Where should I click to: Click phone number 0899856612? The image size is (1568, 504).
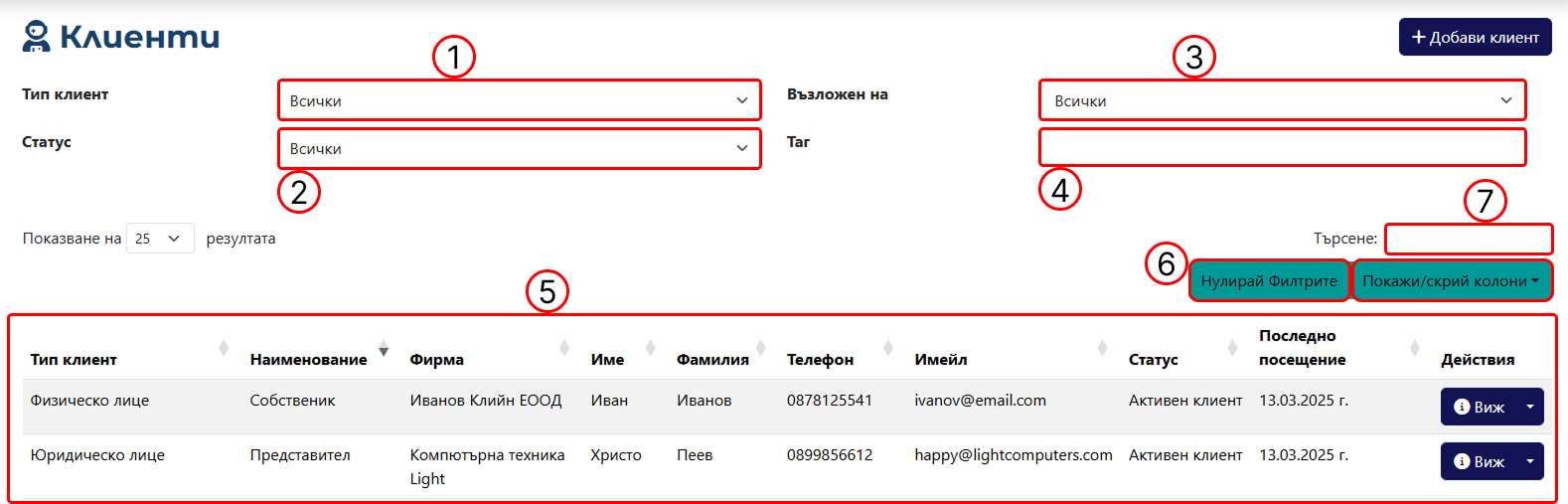click(830, 455)
